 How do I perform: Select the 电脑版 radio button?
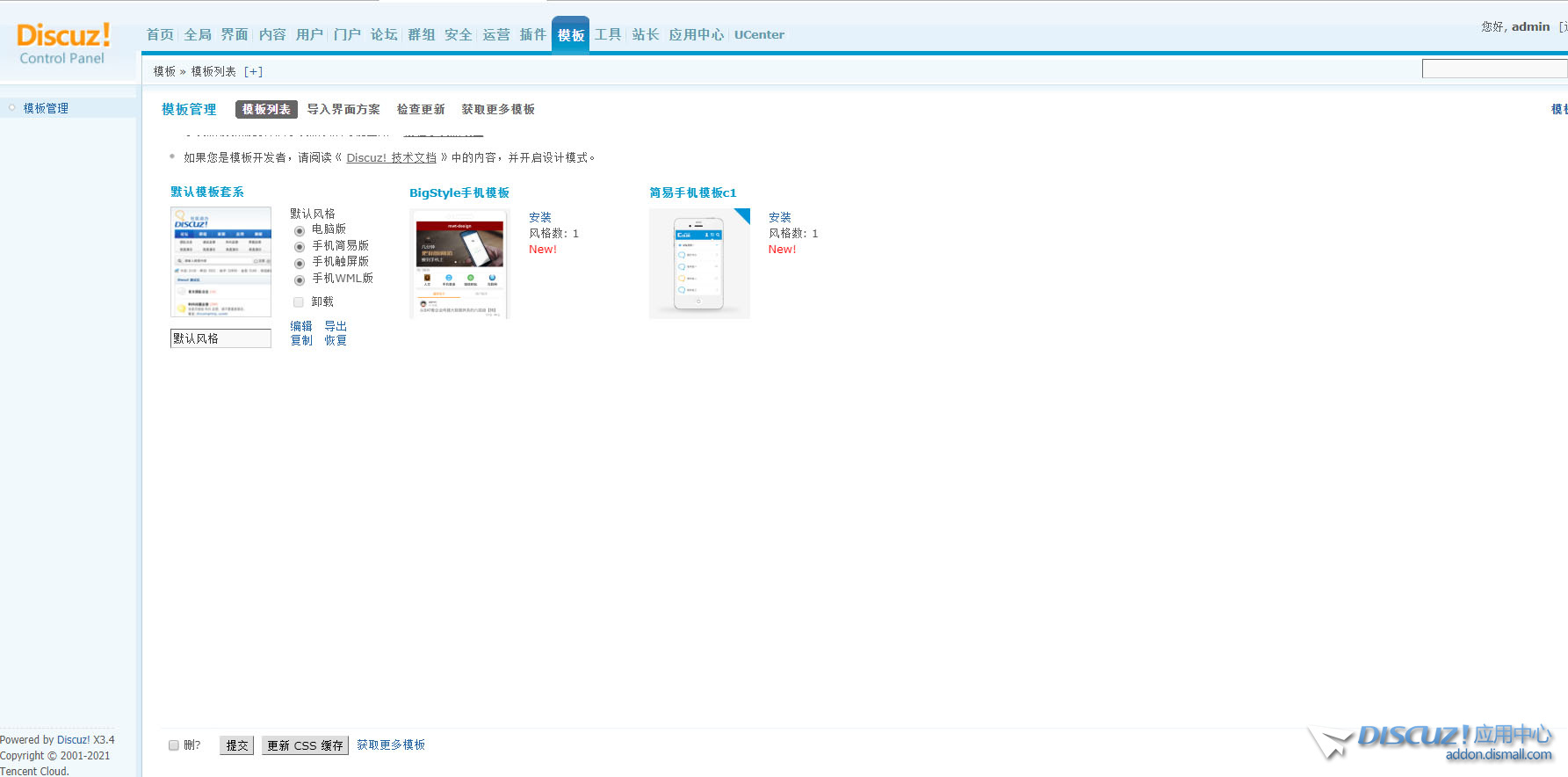point(300,231)
